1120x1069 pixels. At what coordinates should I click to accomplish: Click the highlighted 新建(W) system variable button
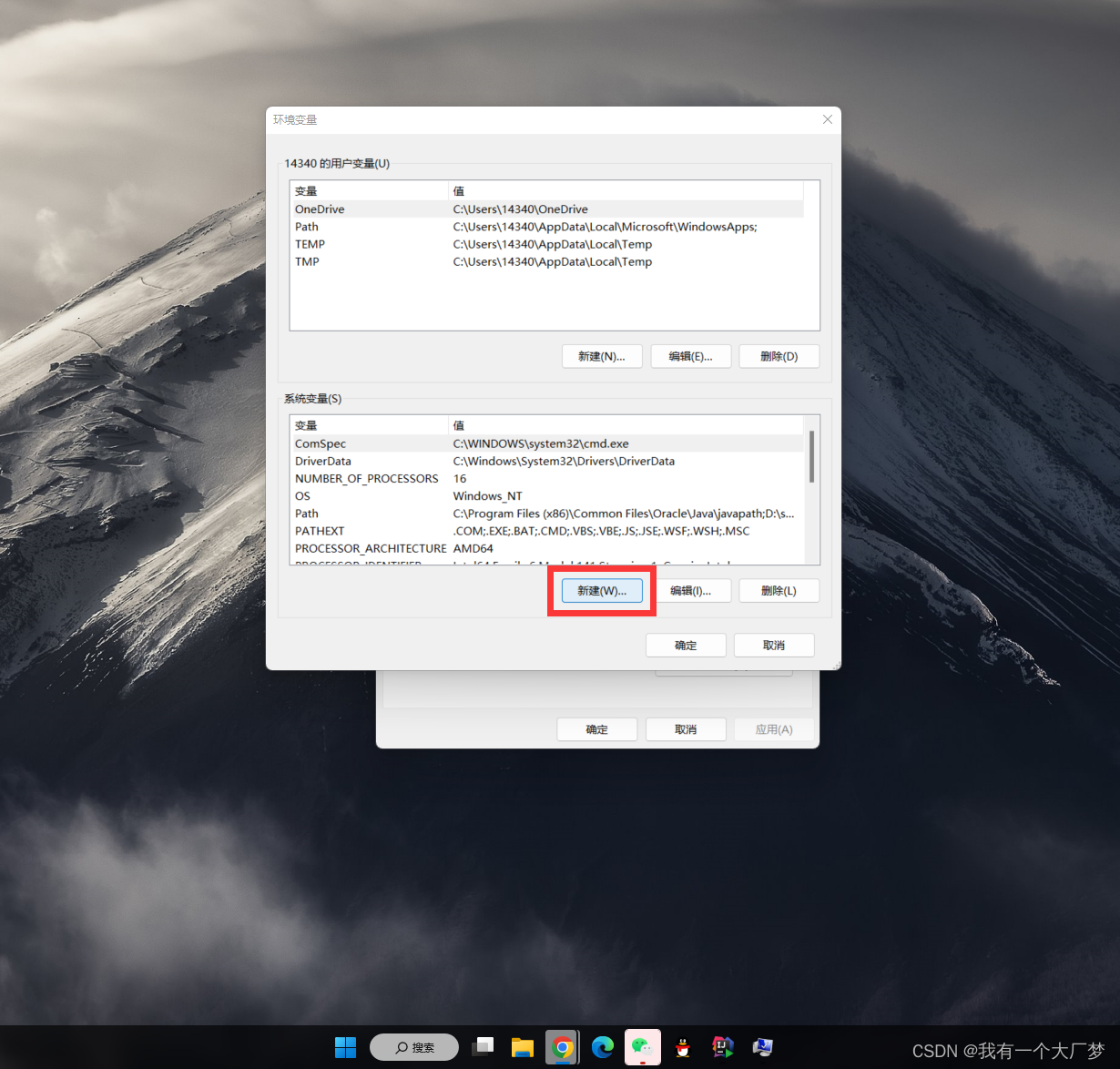tap(602, 590)
